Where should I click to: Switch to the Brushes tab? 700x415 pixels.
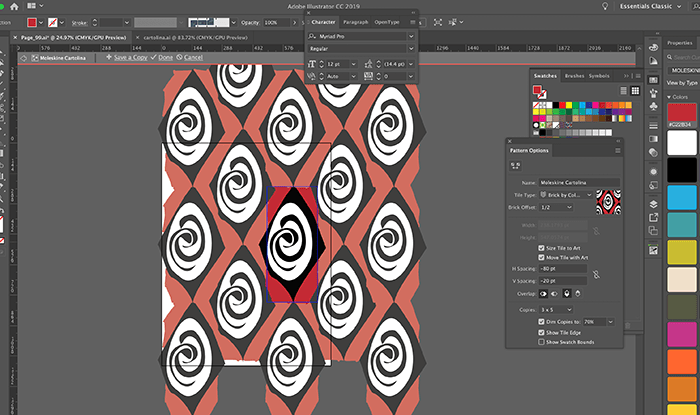coord(574,76)
